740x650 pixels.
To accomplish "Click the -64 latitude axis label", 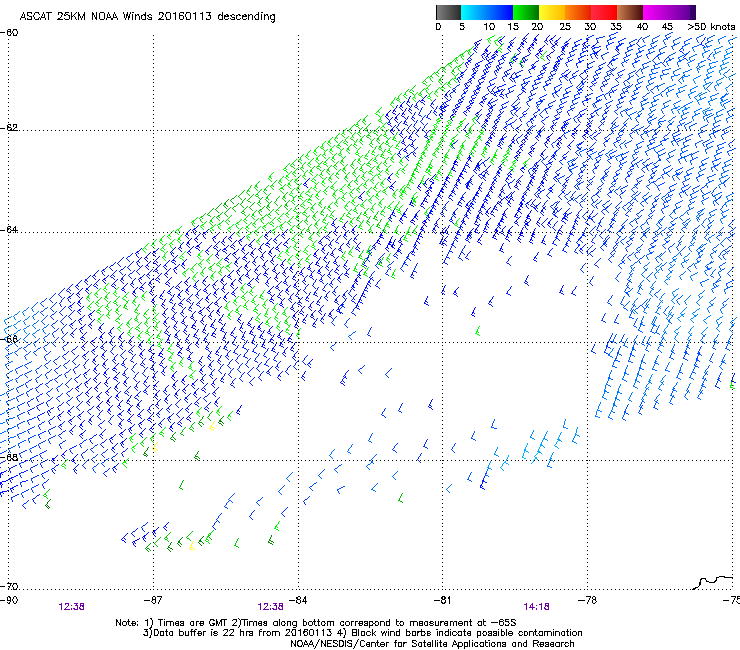I will point(11,231).
